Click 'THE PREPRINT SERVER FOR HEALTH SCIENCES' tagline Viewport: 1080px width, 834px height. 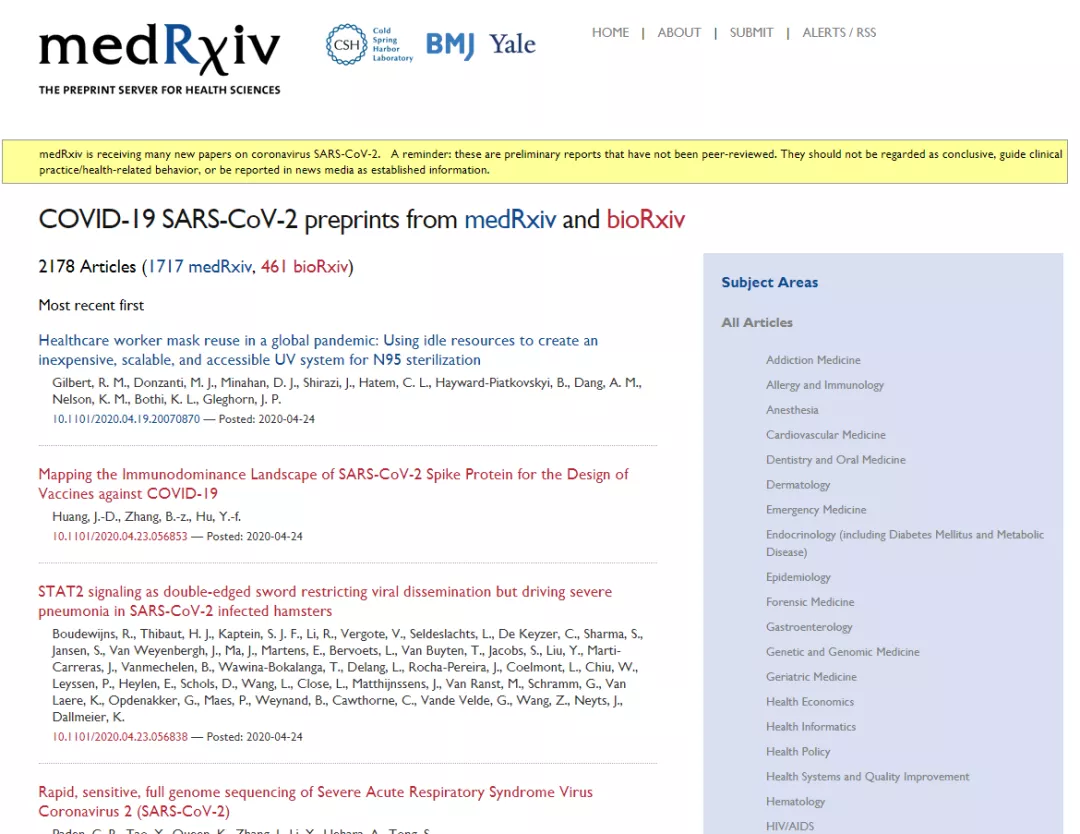[x=159, y=90]
